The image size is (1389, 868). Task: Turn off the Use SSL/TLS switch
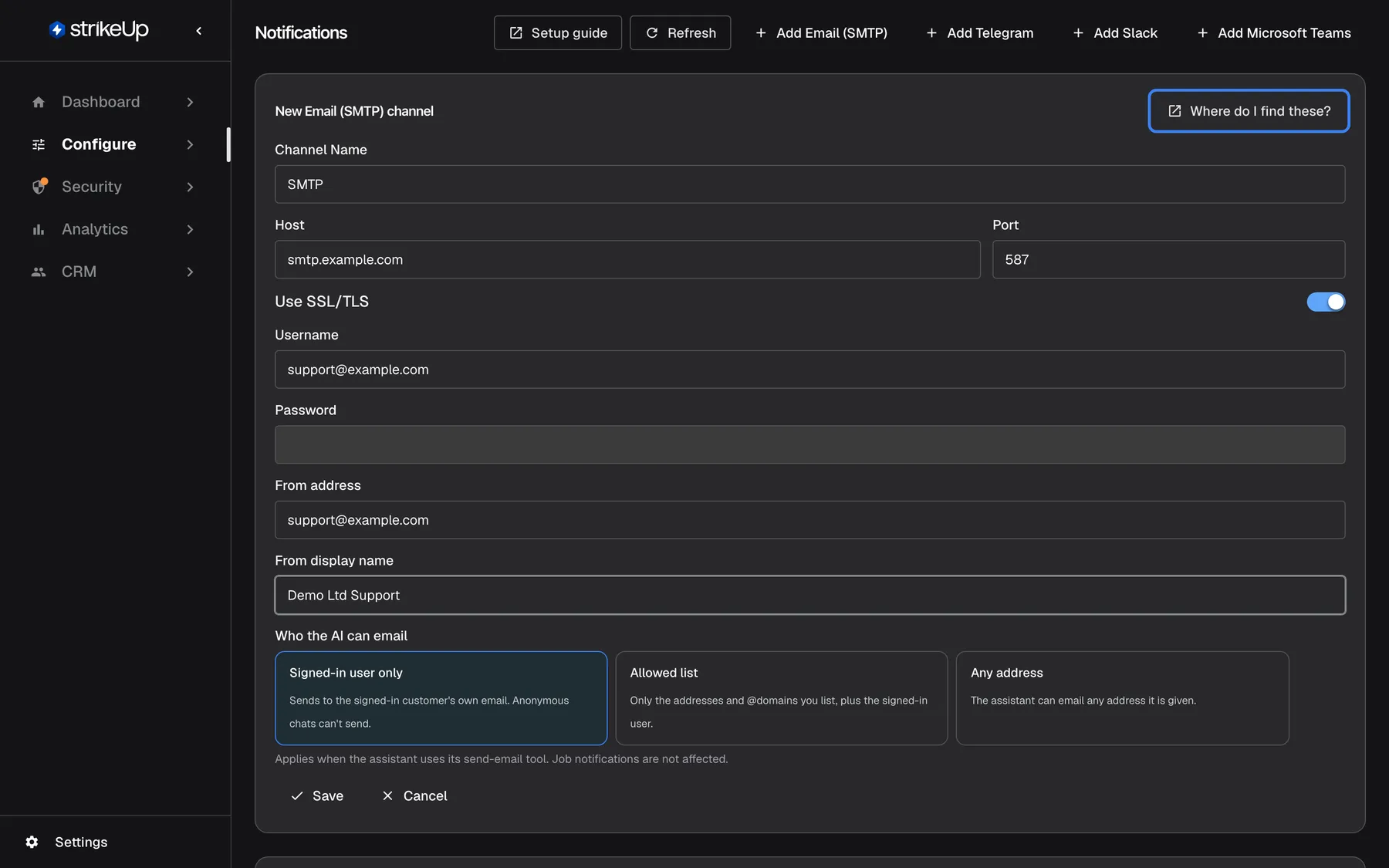coord(1326,302)
